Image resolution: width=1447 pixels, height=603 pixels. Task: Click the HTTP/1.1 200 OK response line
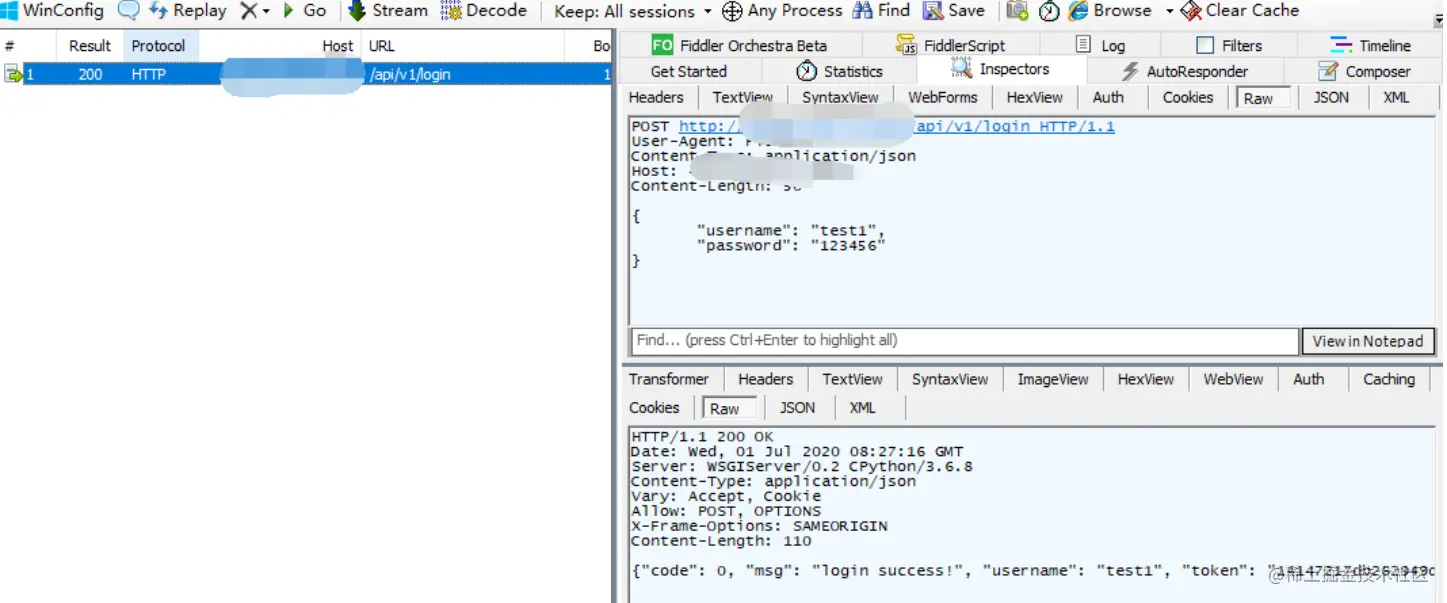702,436
